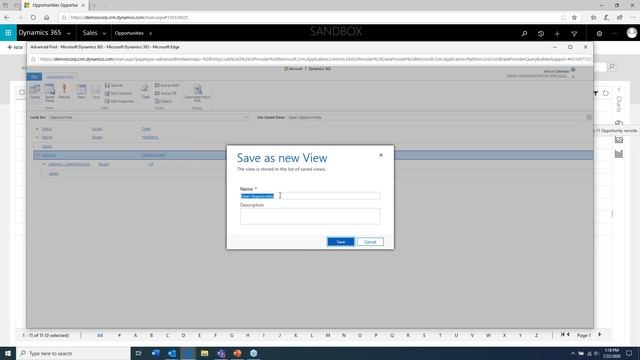
Task: Expand the Opportunities breadcrumb chevron
Action: coord(151,33)
